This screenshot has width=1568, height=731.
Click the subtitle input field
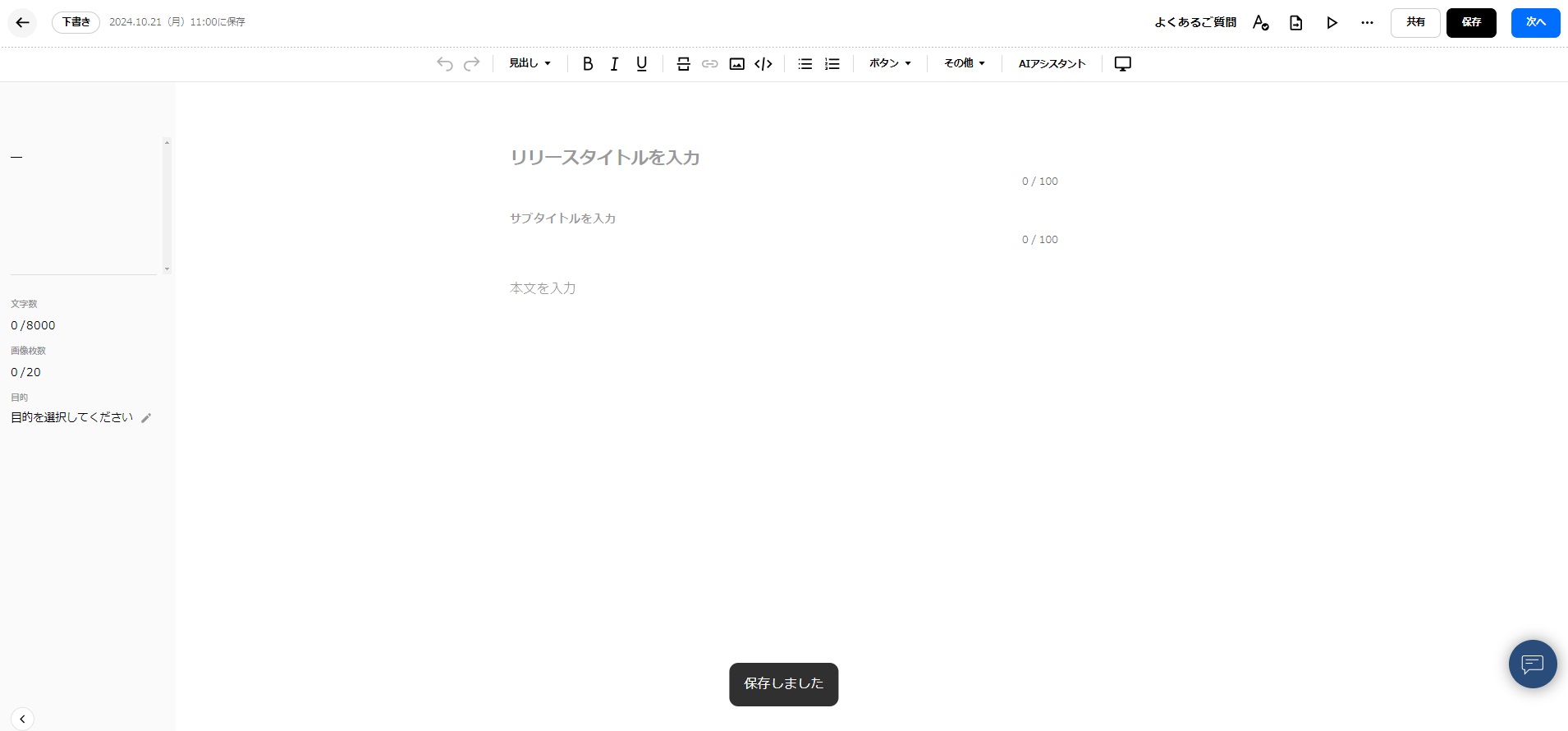(x=784, y=218)
